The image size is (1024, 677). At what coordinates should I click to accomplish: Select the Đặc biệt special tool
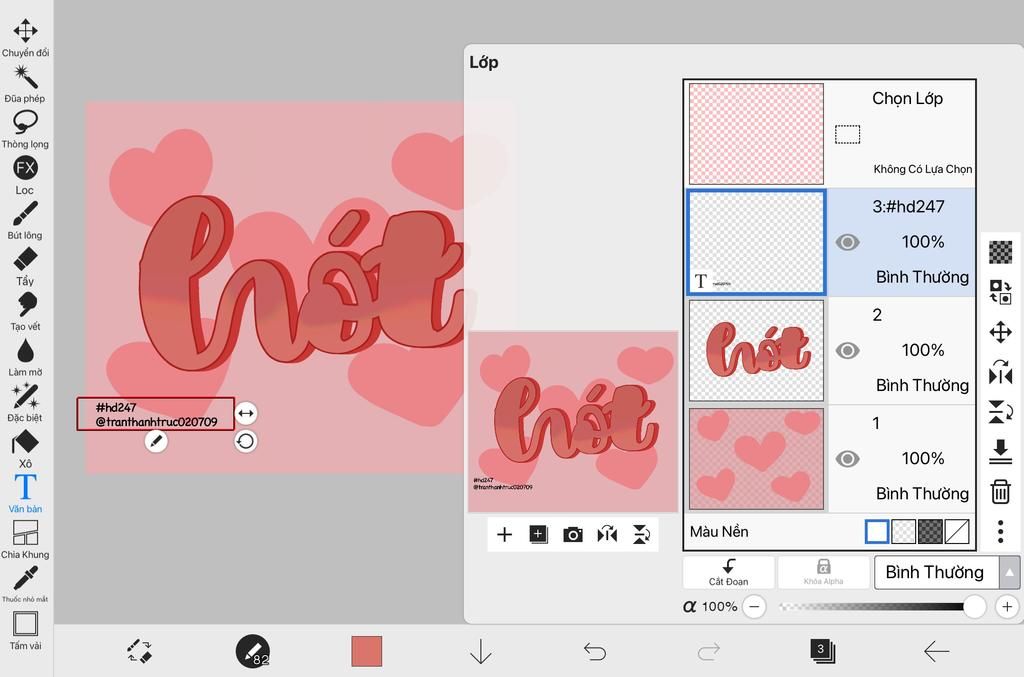click(x=25, y=403)
